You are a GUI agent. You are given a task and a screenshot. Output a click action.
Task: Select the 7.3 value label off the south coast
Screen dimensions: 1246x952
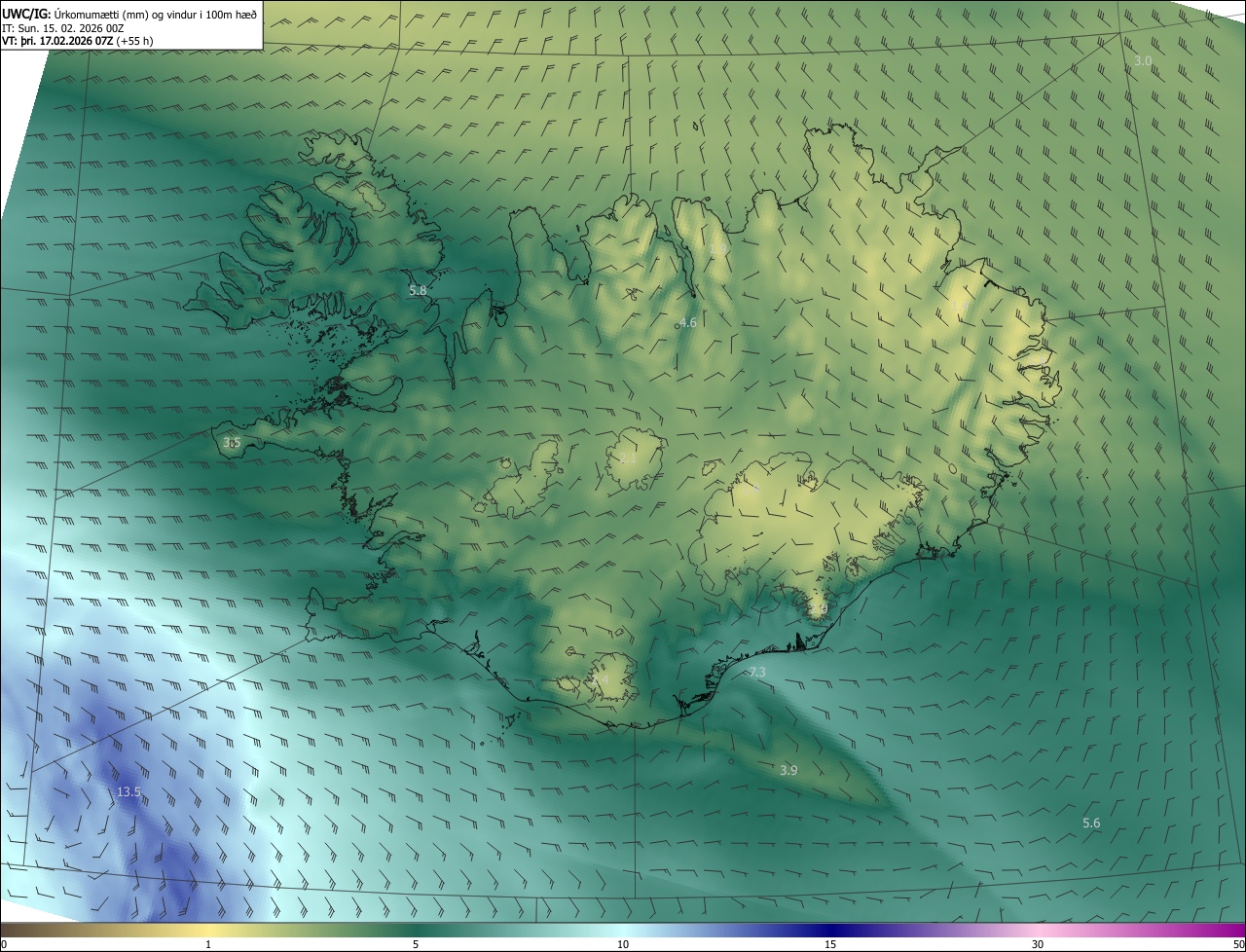click(757, 673)
